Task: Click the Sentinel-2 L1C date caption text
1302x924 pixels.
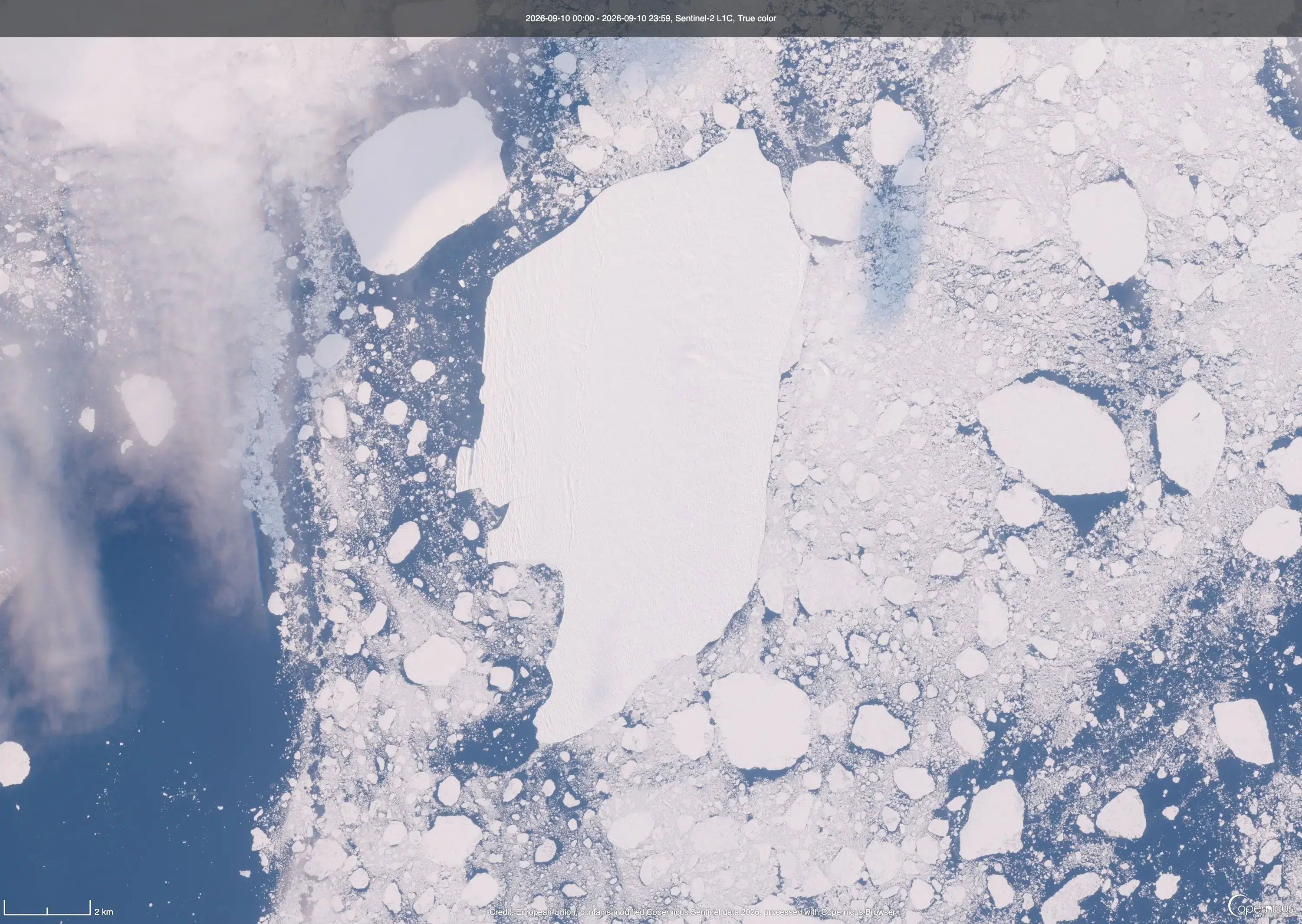Action: coord(651,18)
